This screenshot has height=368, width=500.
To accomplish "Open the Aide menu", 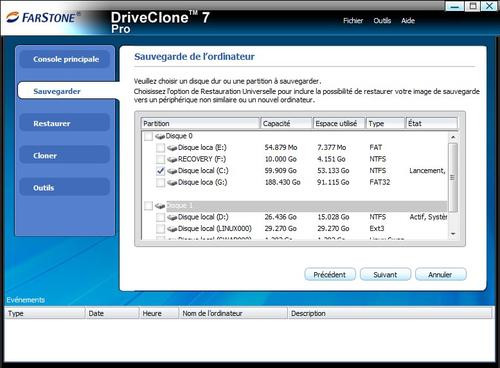I will 408,21.
